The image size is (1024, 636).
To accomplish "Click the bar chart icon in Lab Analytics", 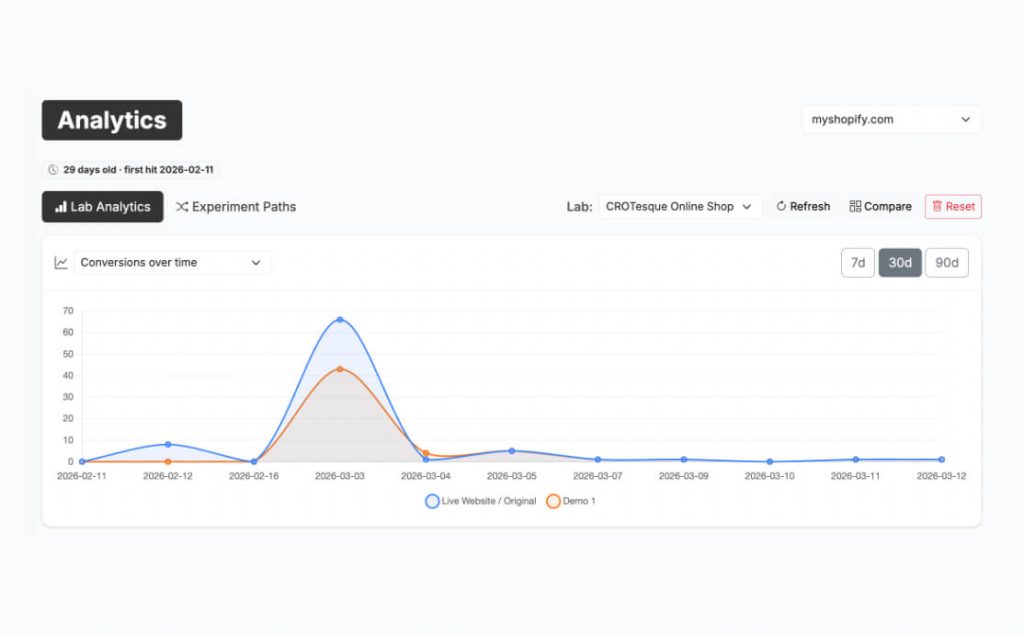I will pyautogui.click(x=61, y=207).
